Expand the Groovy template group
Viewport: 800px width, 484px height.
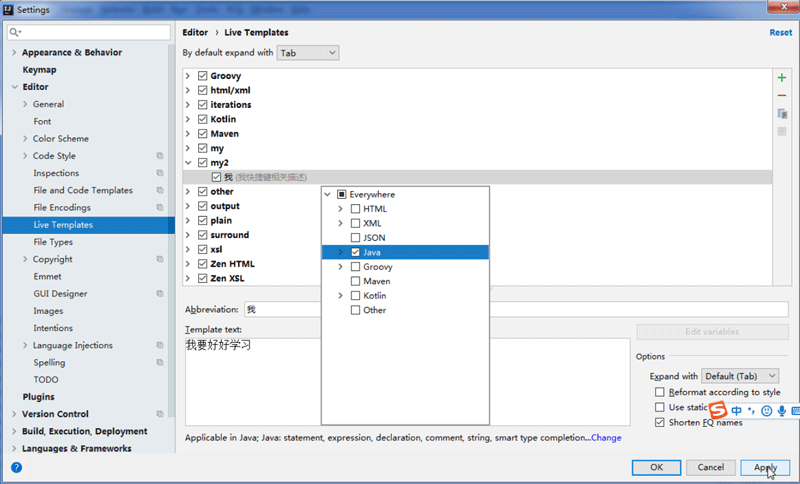coord(189,76)
